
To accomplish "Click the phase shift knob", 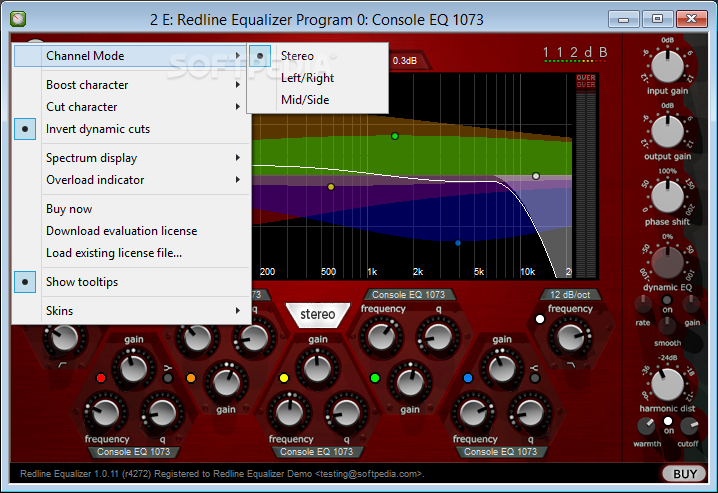I will pos(667,197).
